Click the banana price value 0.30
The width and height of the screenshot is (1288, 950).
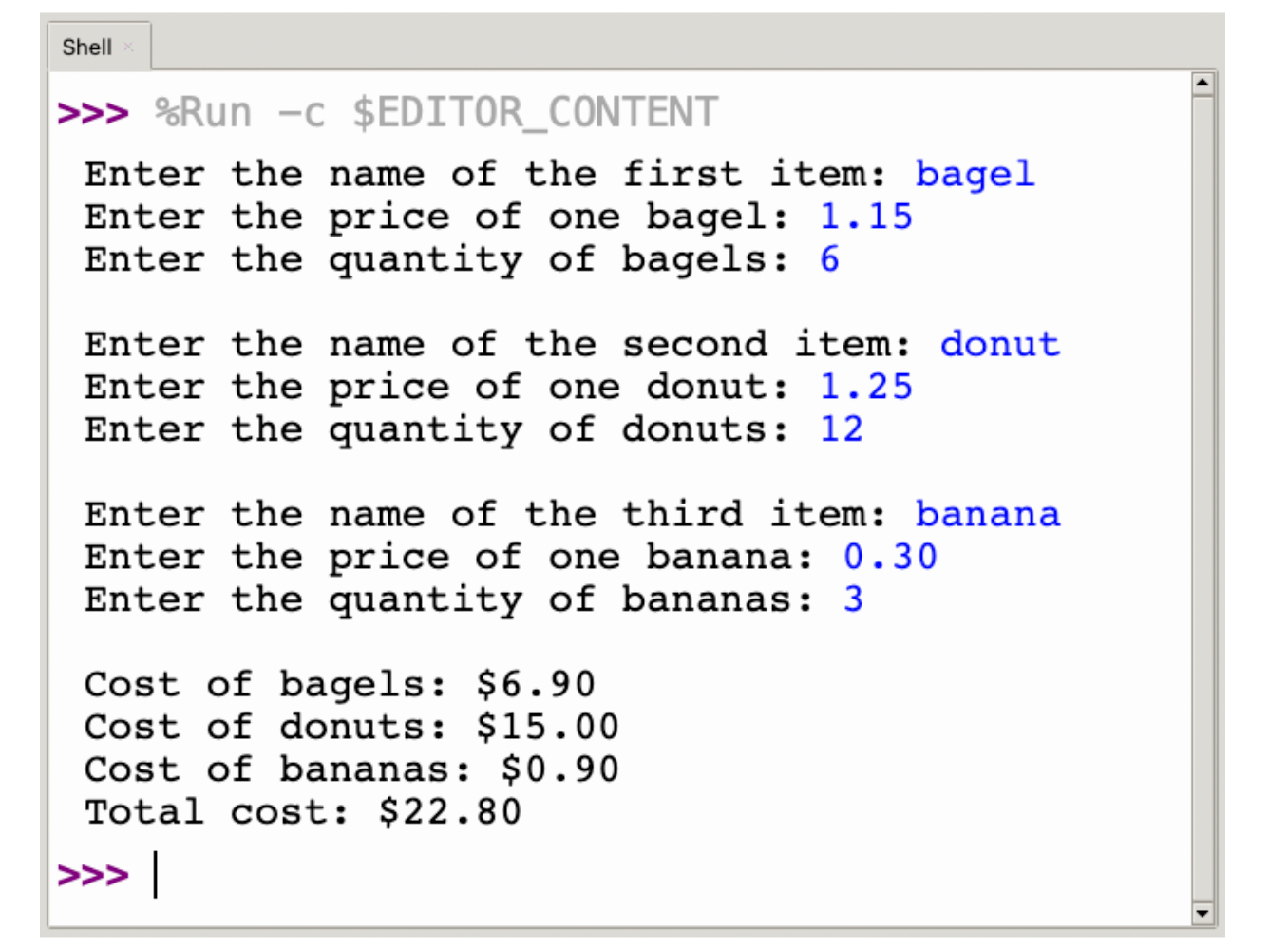click(890, 557)
